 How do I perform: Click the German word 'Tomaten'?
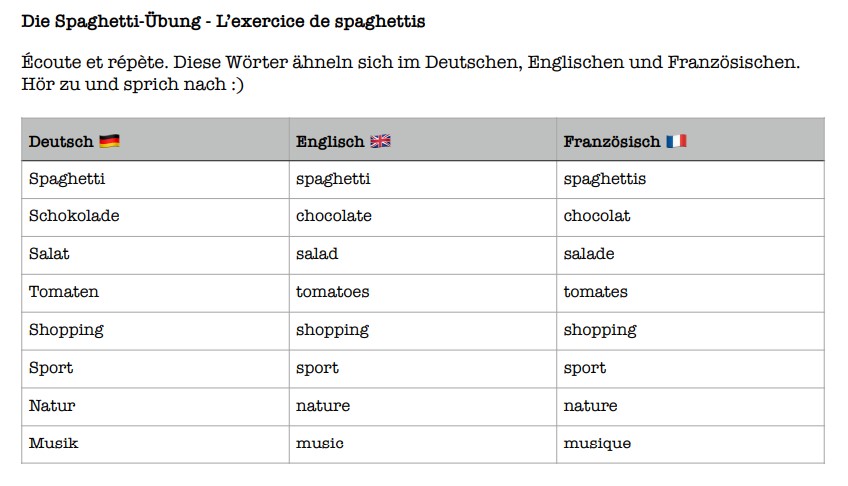click(64, 292)
